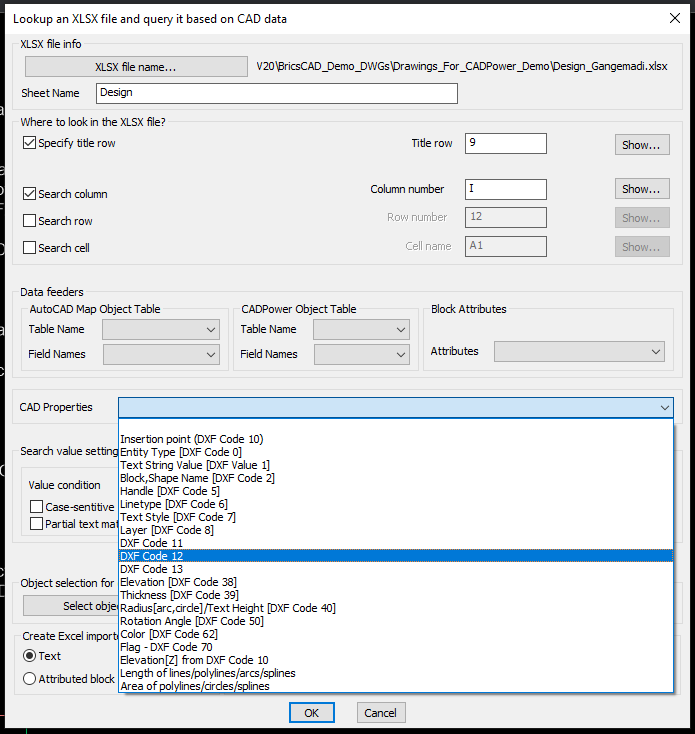695x734 pixels.
Task: Select Color [DXF Code 62] from list
Action: [170, 634]
